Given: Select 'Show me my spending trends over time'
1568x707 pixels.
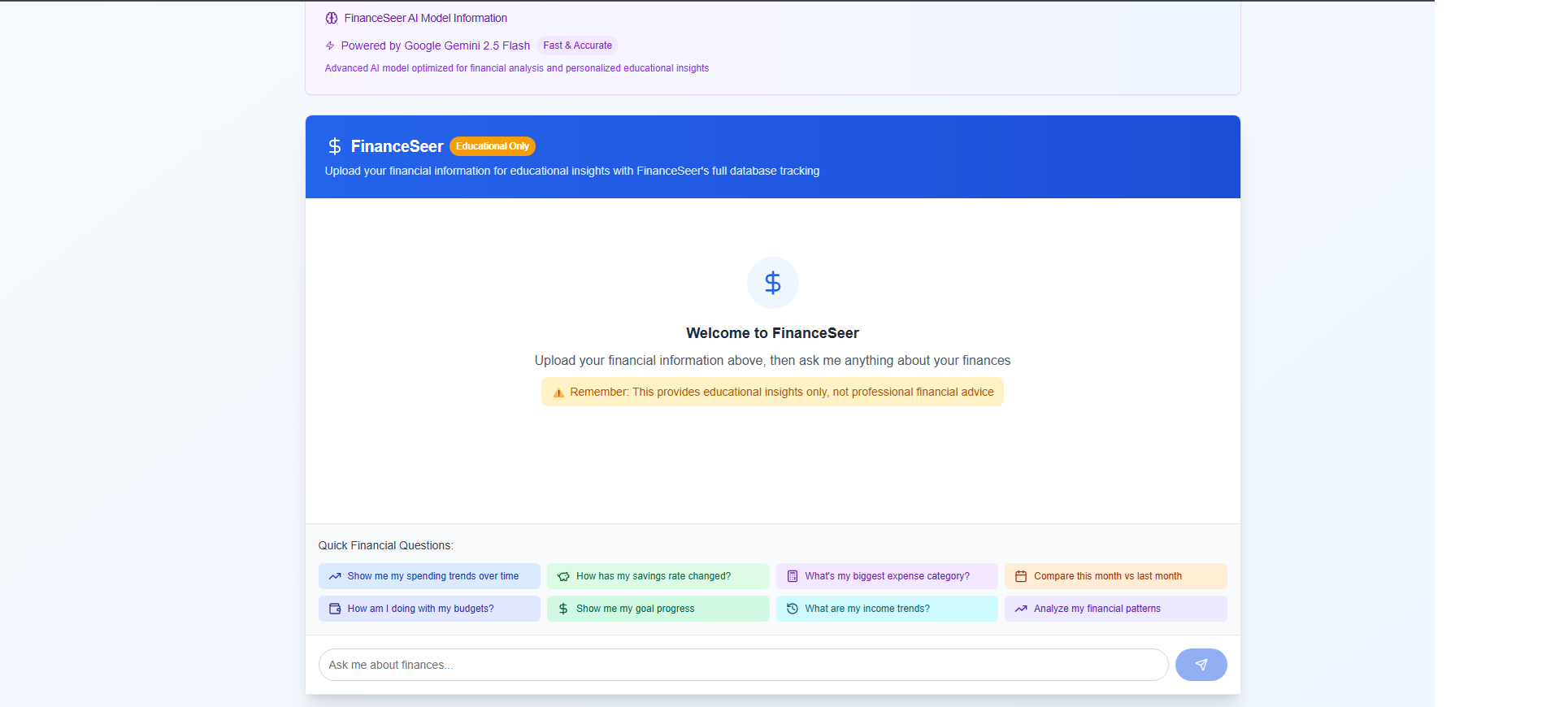Looking at the screenshot, I should 429,576.
